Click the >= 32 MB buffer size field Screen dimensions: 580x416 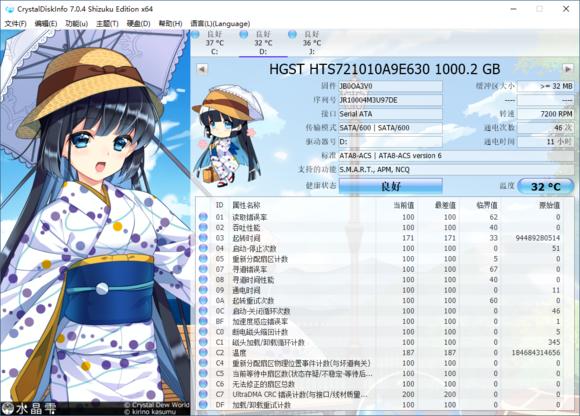[x=546, y=86]
